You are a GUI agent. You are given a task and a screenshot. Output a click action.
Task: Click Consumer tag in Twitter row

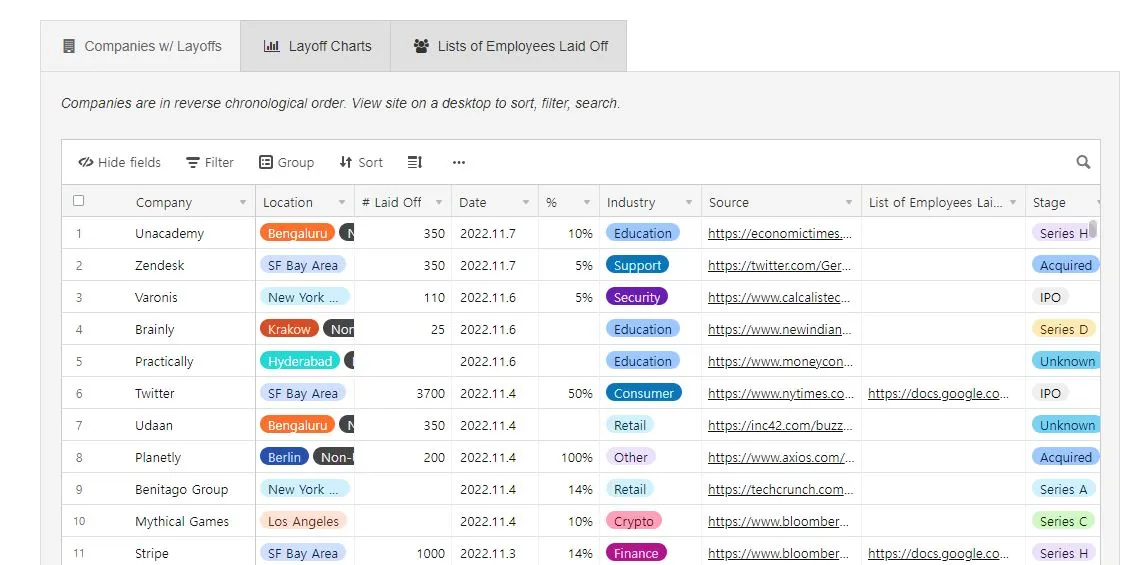(643, 393)
